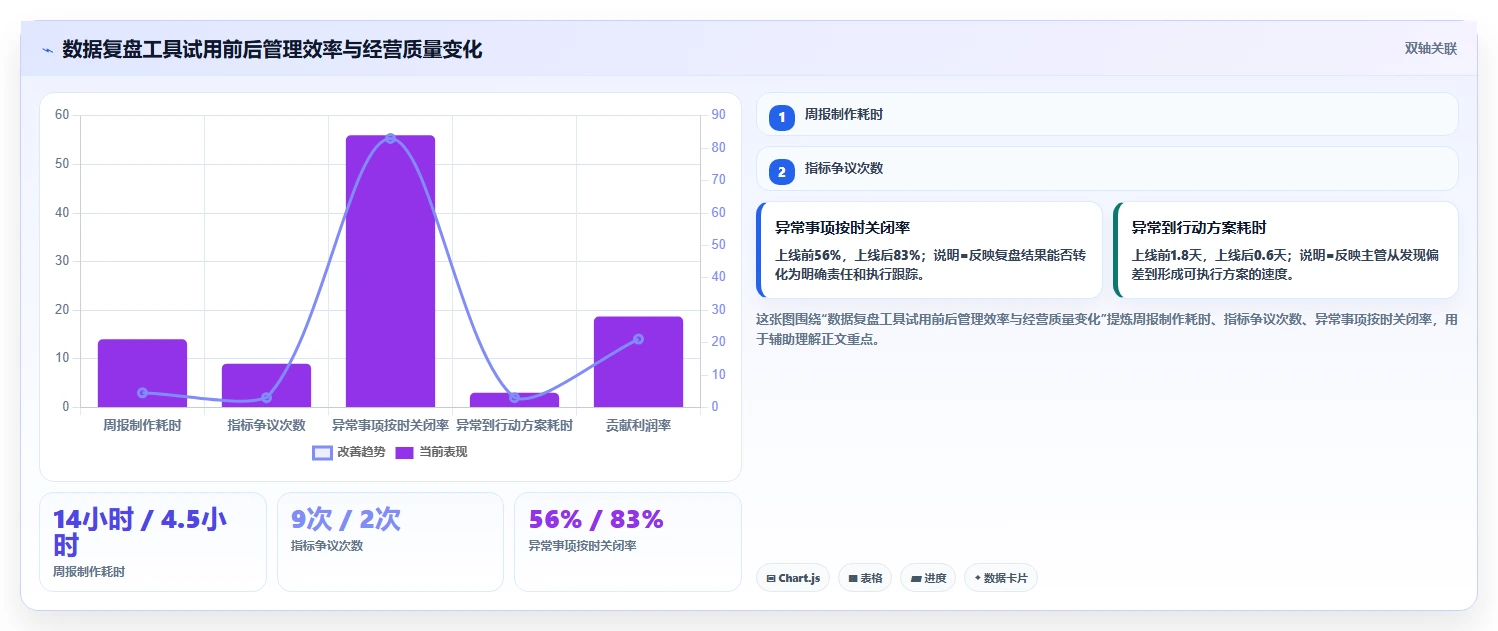Open the 异常事项按时关闭率 info card
This screenshot has width=1498, height=631.
coord(929,250)
